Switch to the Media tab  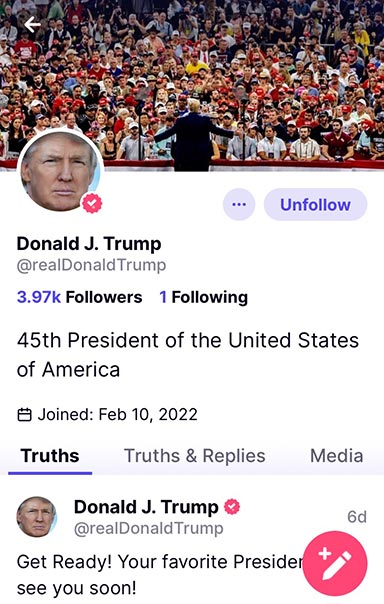(337, 456)
